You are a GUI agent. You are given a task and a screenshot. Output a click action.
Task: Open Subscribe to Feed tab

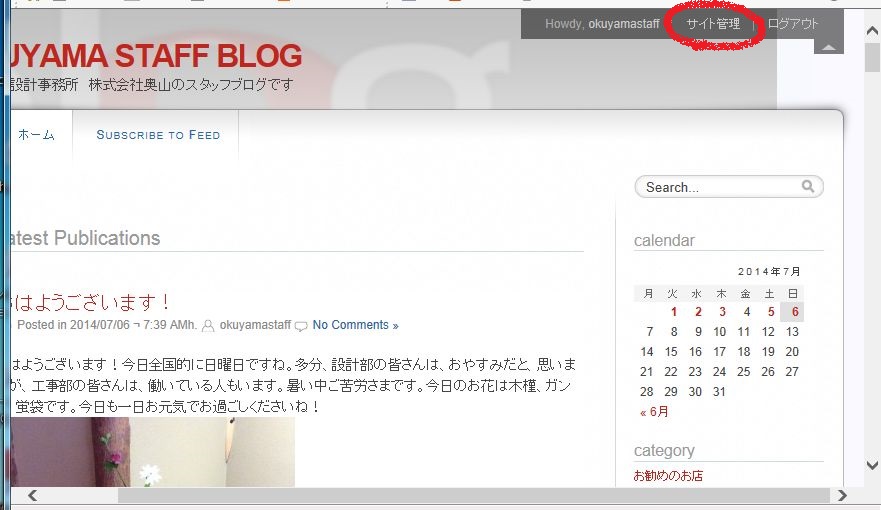point(158,135)
